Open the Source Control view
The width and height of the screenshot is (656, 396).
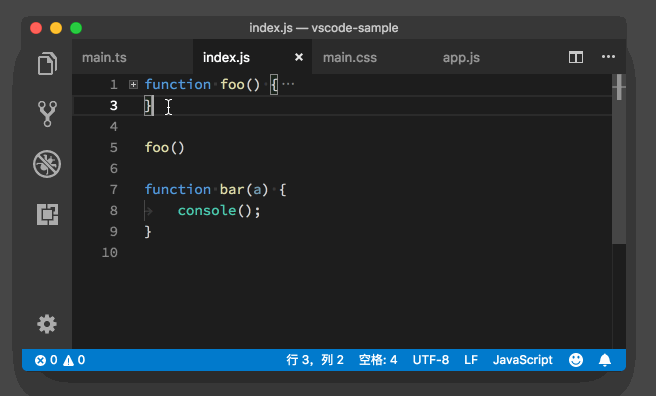point(47,113)
